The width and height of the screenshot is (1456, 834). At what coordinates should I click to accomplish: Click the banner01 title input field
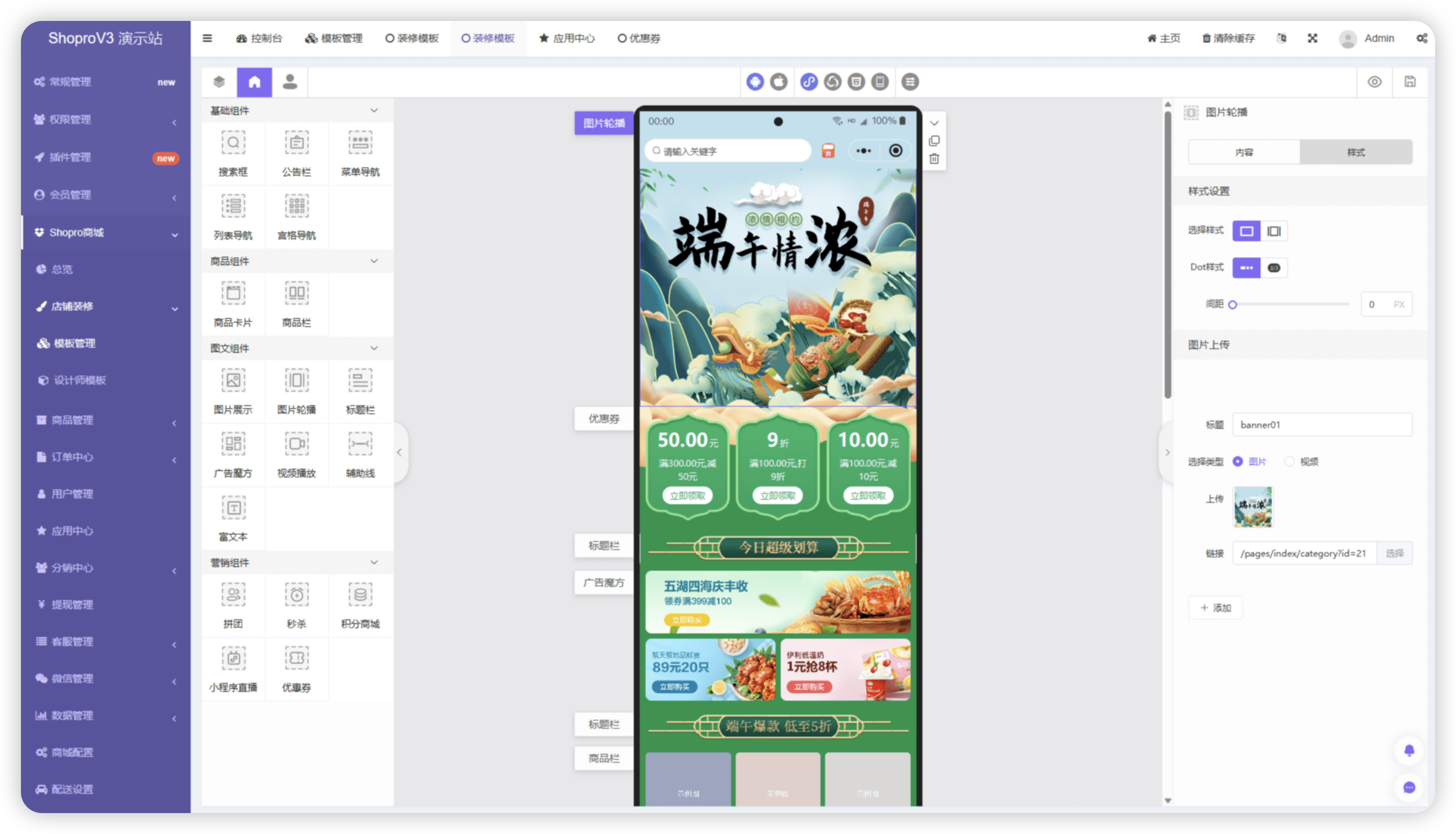tap(1322, 425)
